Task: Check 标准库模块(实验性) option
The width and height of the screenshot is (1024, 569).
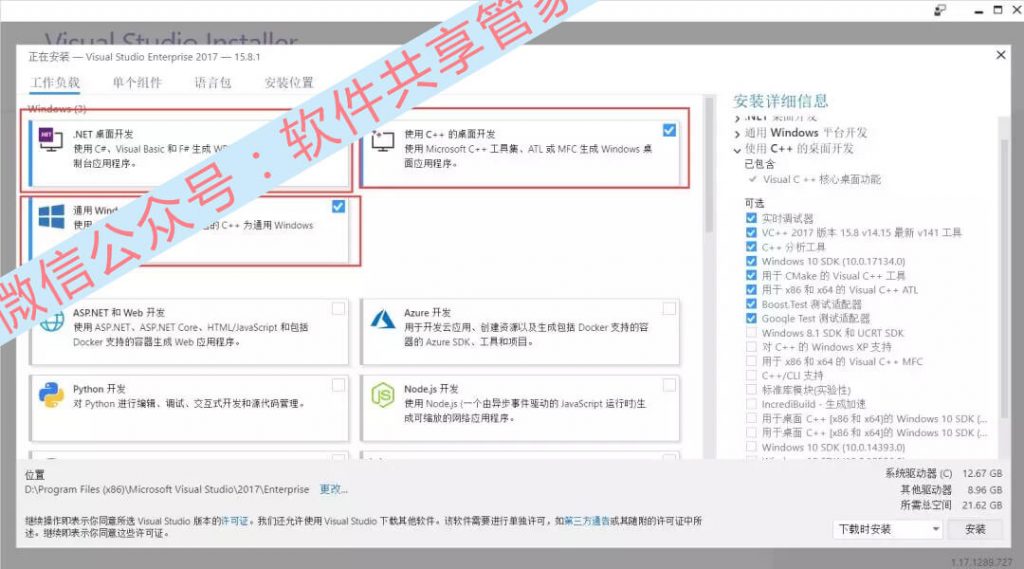Action: (751, 390)
